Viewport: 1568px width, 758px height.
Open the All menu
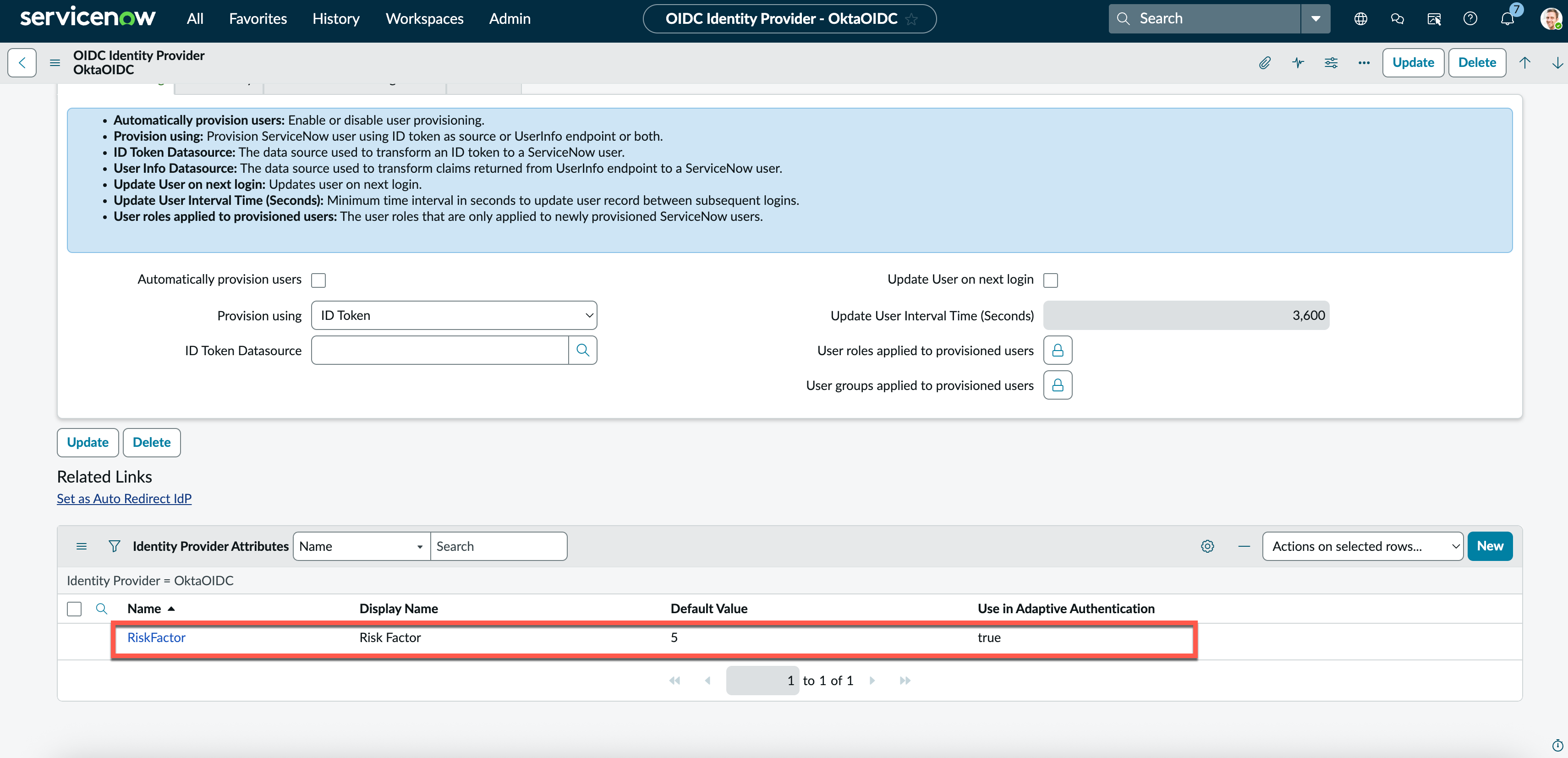(x=195, y=19)
